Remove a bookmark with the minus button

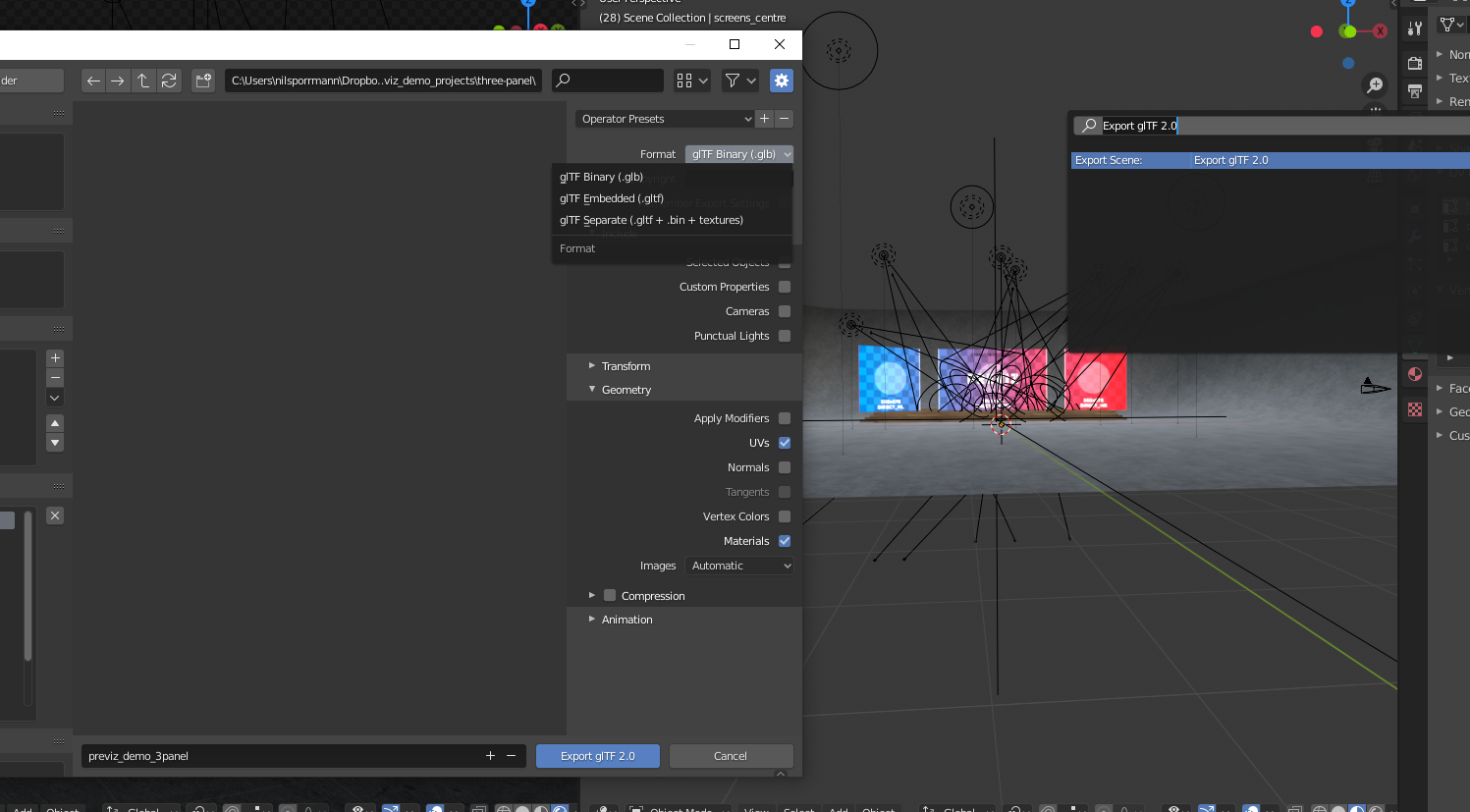click(x=55, y=378)
